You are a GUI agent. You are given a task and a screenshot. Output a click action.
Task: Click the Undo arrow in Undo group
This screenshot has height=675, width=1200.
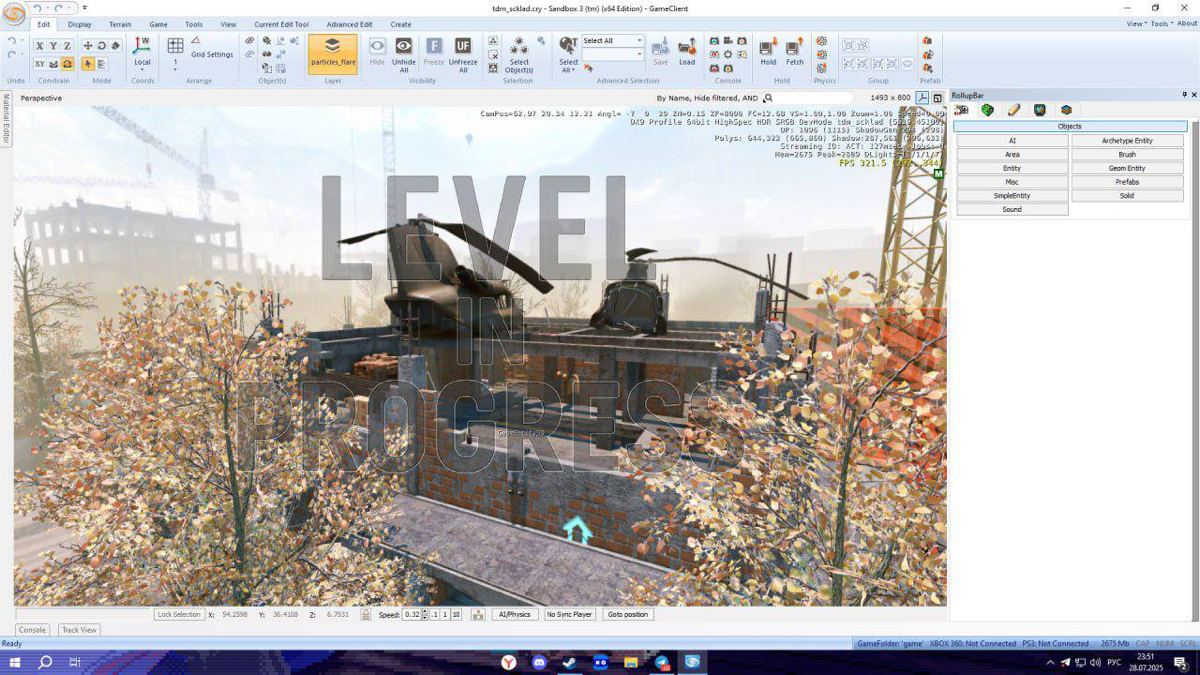click(11, 42)
